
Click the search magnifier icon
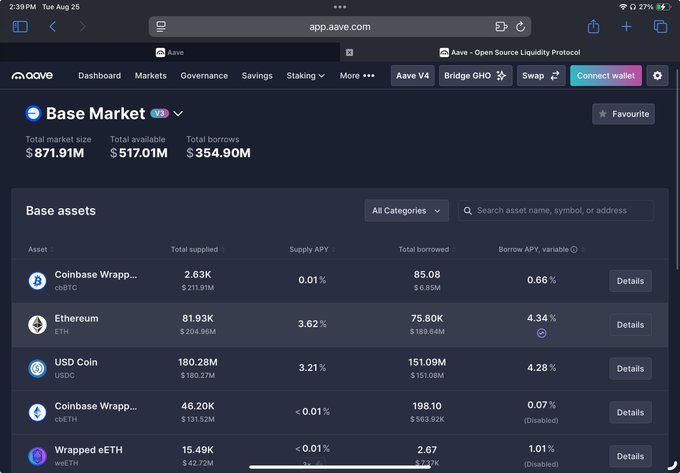468,211
